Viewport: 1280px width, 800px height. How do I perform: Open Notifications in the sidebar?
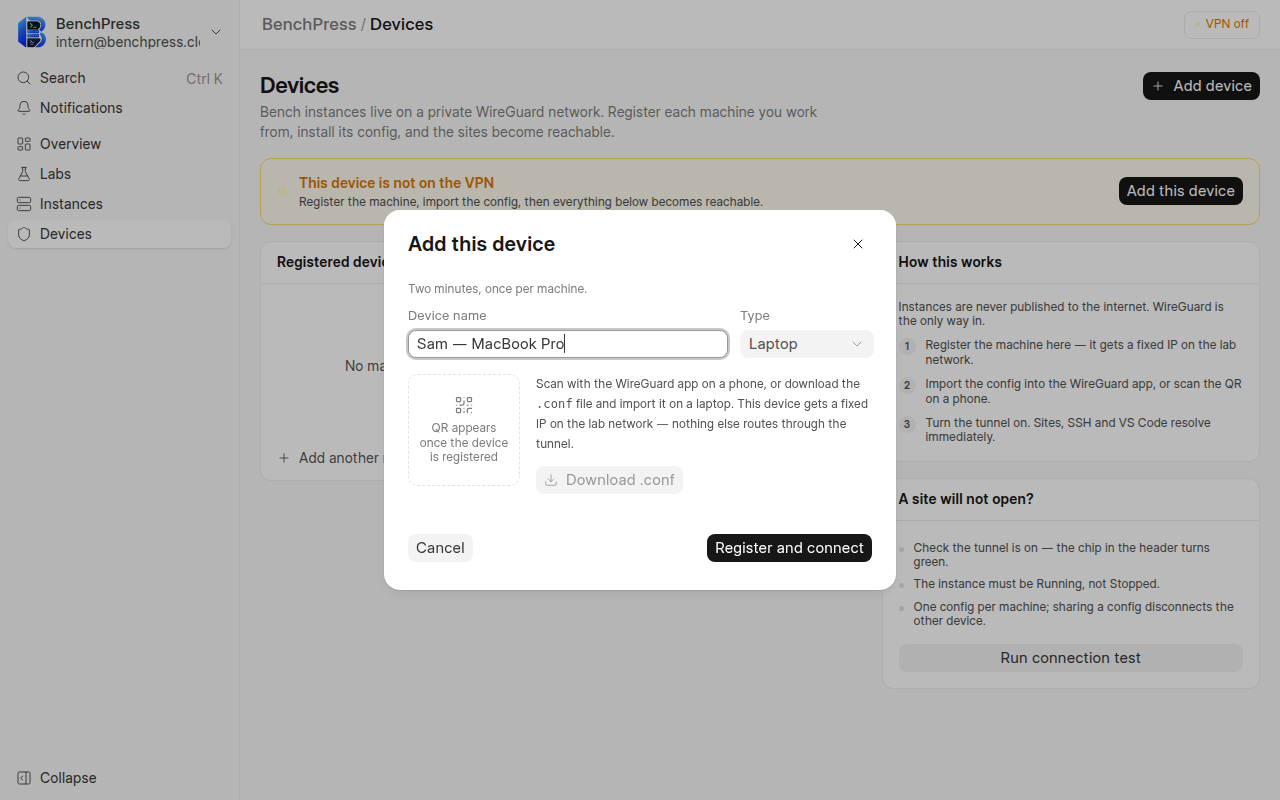[120, 108]
